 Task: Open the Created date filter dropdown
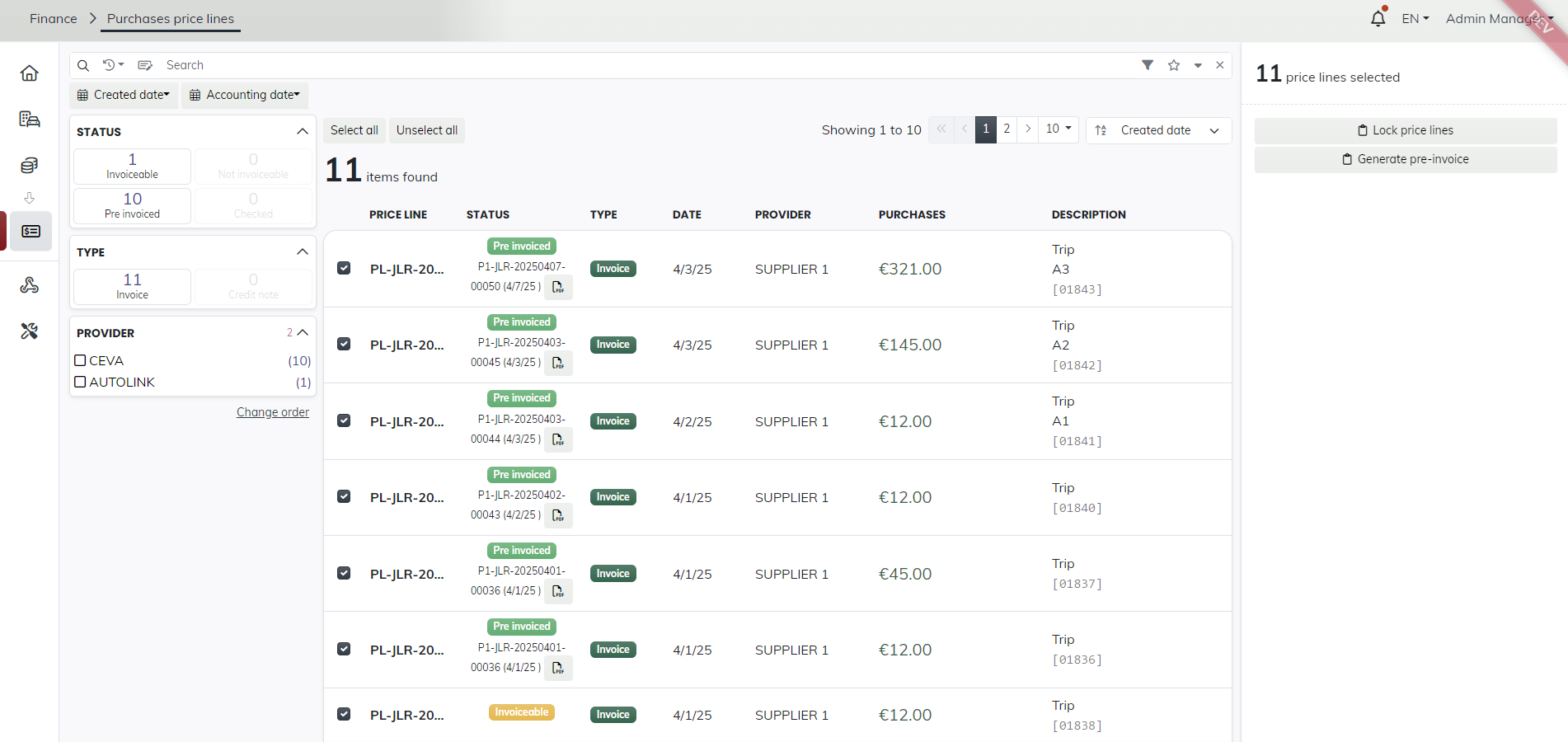tap(124, 95)
